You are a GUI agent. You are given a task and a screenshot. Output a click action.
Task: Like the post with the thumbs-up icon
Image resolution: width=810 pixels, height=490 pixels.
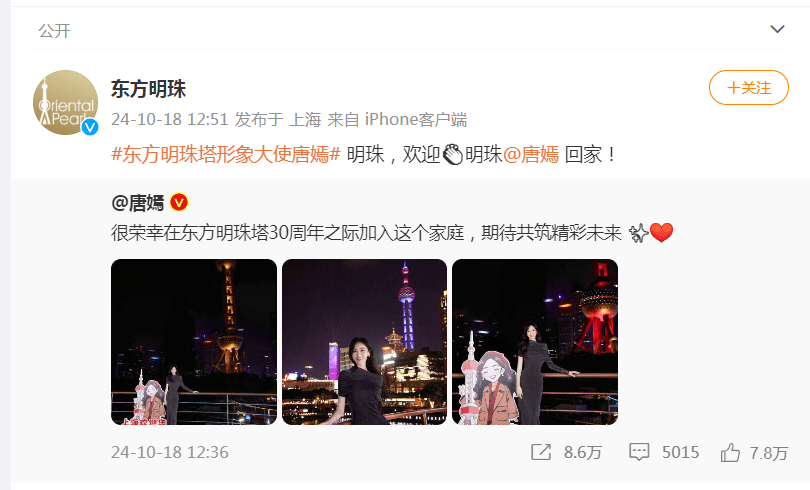(x=730, y=453)
